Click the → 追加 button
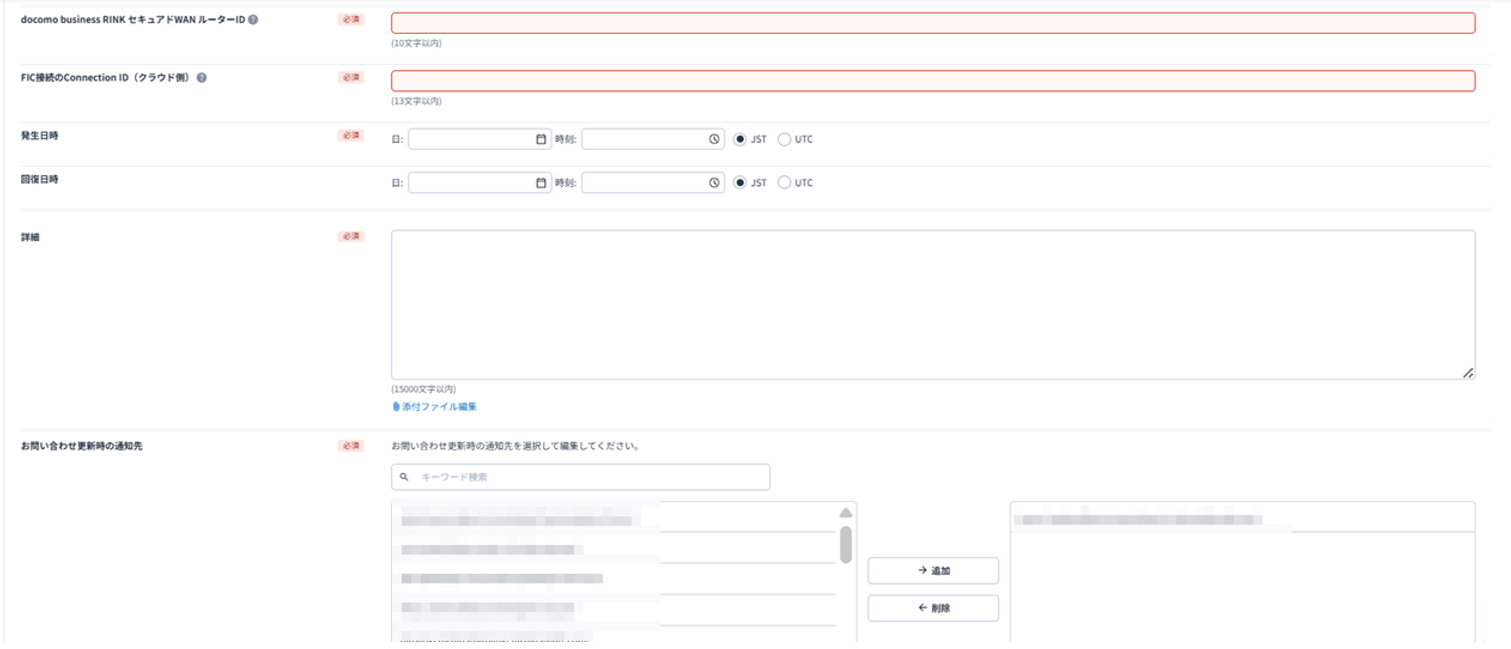 point(933,570)
